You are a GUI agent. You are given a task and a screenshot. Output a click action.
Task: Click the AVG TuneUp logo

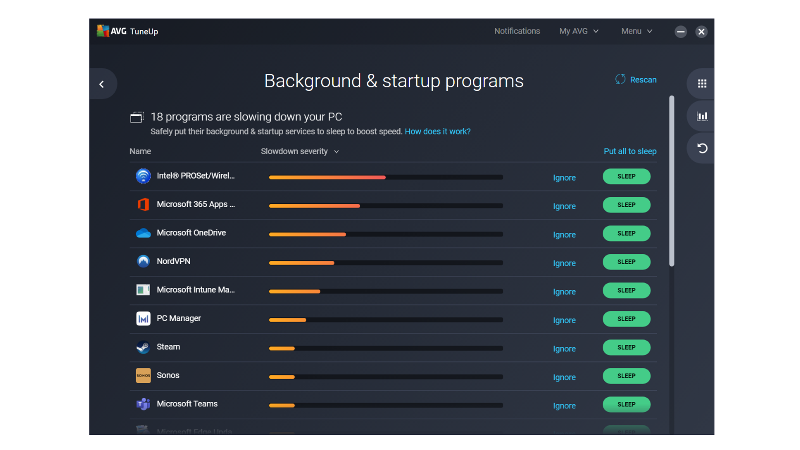pyautogui.click(x=127, y=31)
